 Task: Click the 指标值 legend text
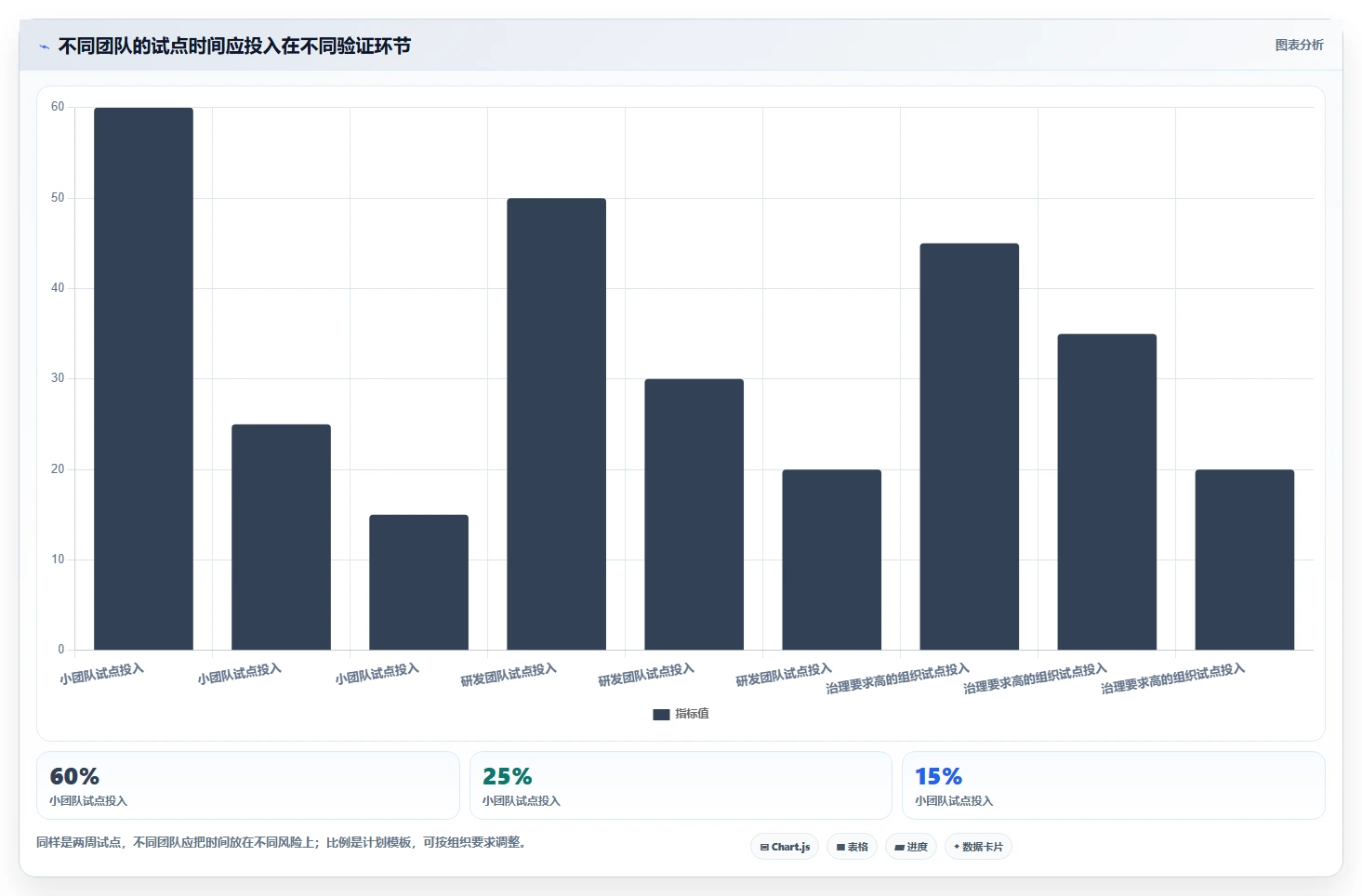[692, 714]
